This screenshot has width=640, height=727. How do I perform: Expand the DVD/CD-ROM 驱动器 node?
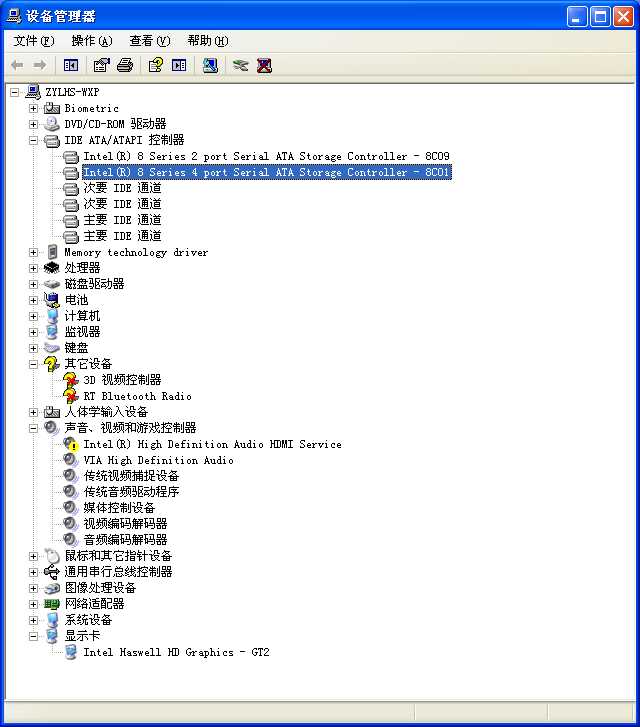pyautogui.click(x=33, y=124)
